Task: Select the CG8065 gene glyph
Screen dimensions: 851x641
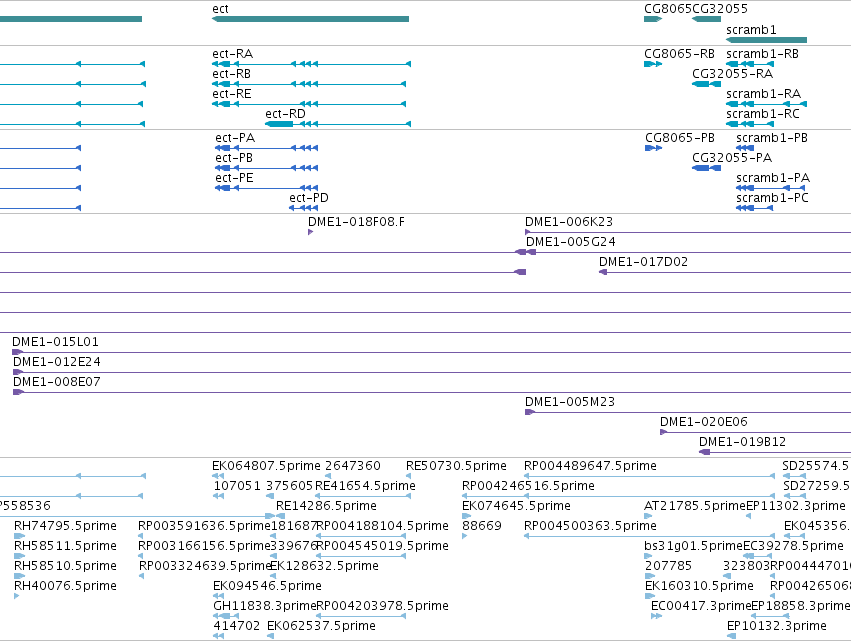Action: 653,19
